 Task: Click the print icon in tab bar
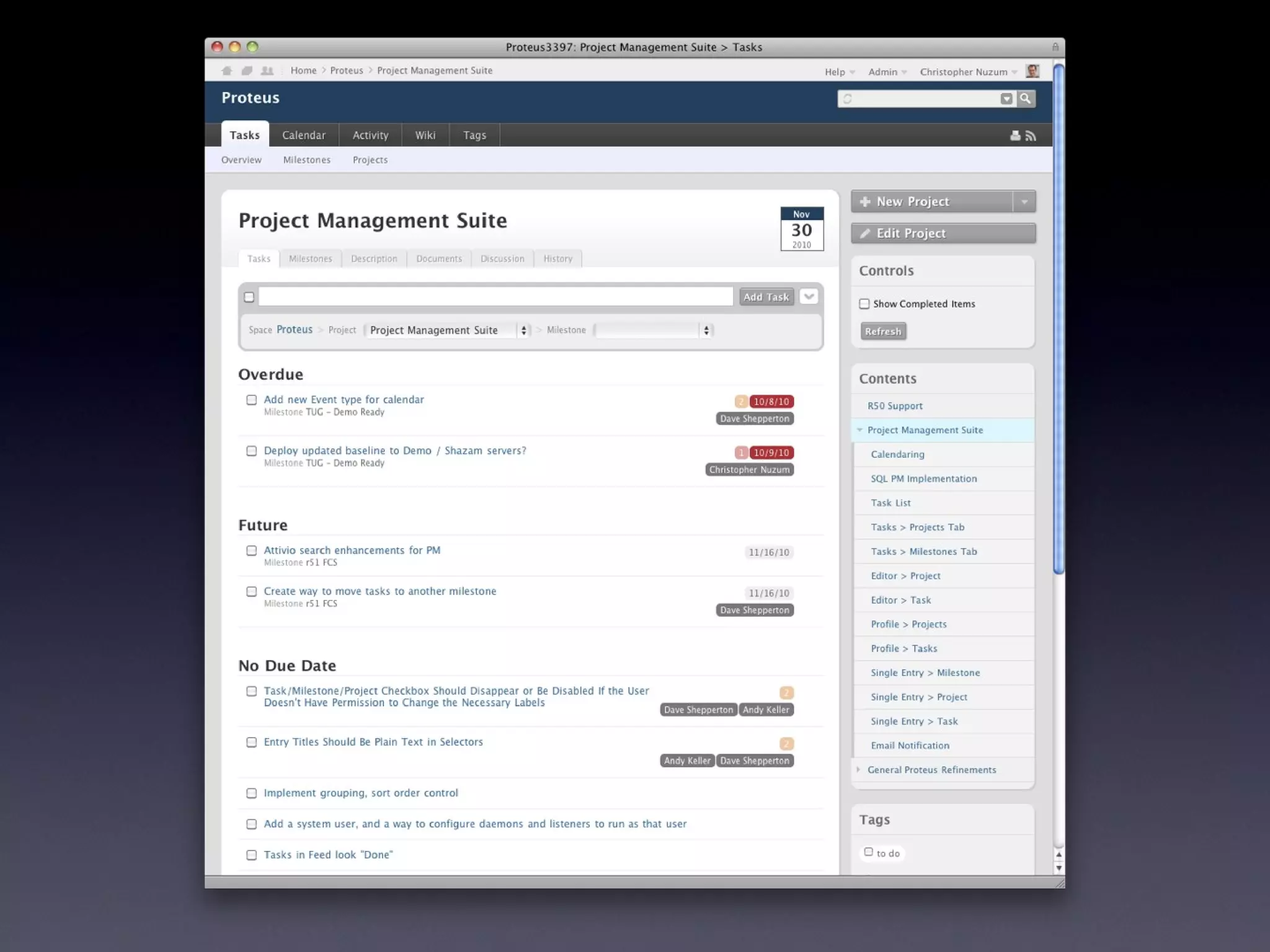pyautogui.click(x=1015, y=136)
